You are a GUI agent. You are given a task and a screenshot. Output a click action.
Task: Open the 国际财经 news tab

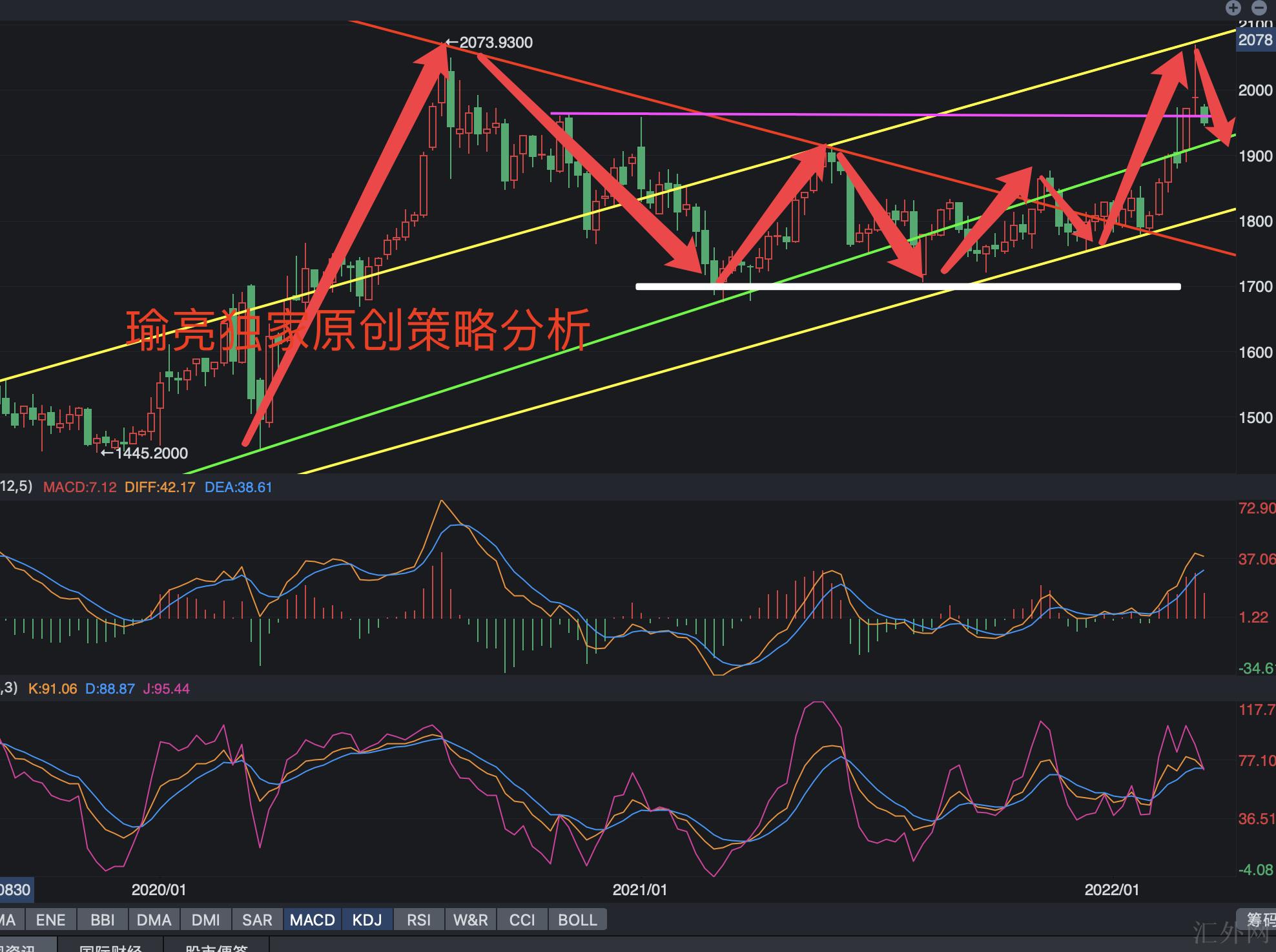point(110,947)
